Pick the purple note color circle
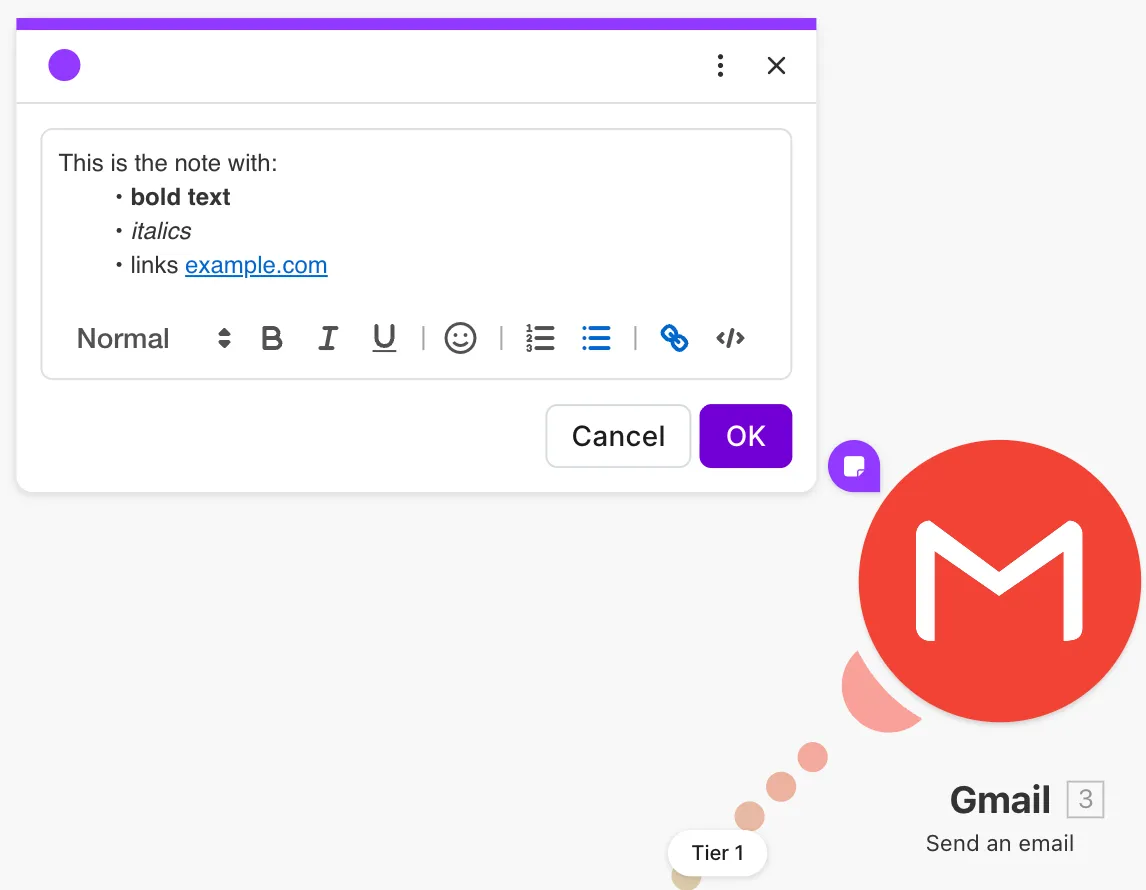This screenshot has height=890, width=1146. (64, 65)
